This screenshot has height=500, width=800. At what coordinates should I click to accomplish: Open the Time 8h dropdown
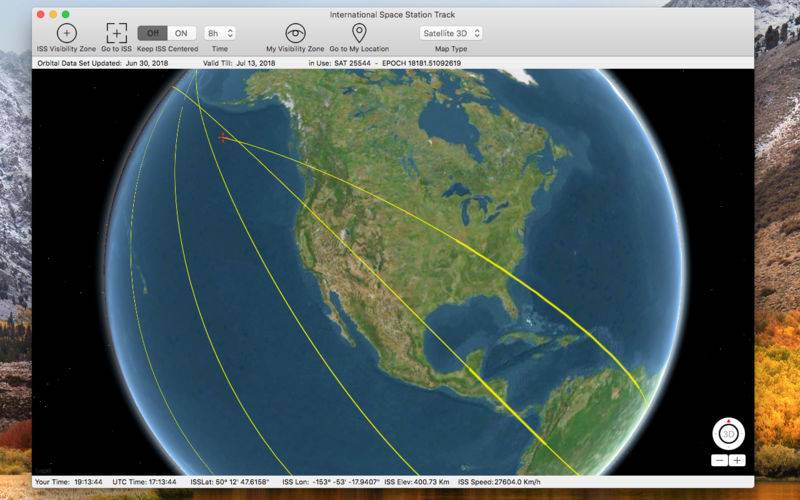pos(219,33)
